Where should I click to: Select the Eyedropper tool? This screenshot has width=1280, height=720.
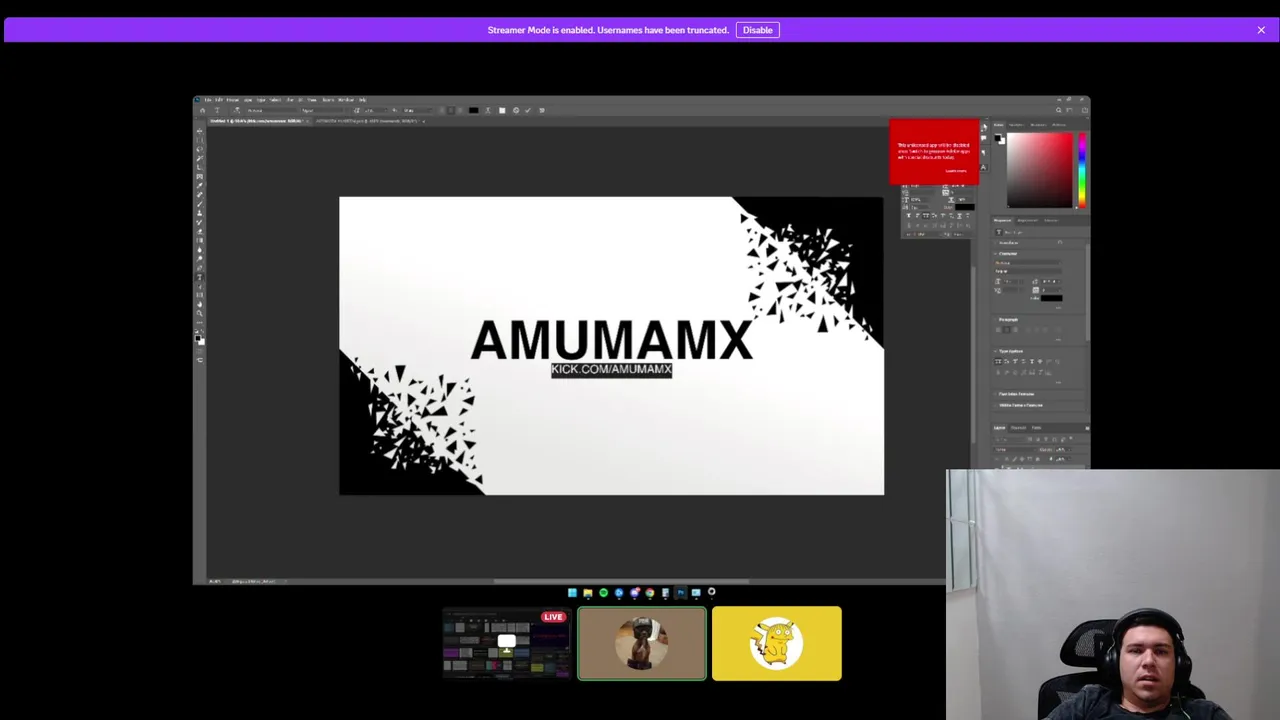pyautogui.click(x=199, y=183)
